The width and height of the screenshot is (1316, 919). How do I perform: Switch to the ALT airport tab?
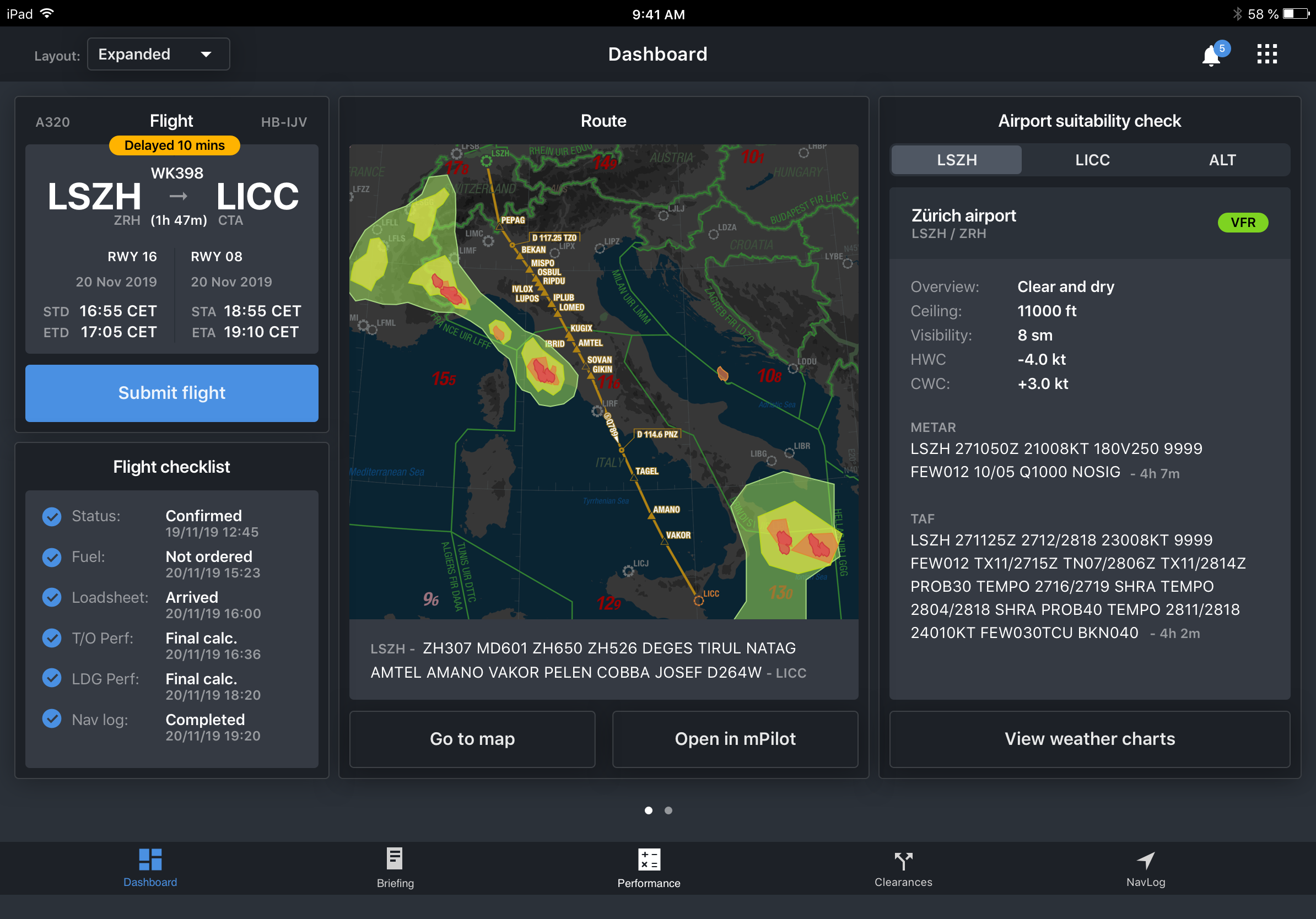point(1222,160)
